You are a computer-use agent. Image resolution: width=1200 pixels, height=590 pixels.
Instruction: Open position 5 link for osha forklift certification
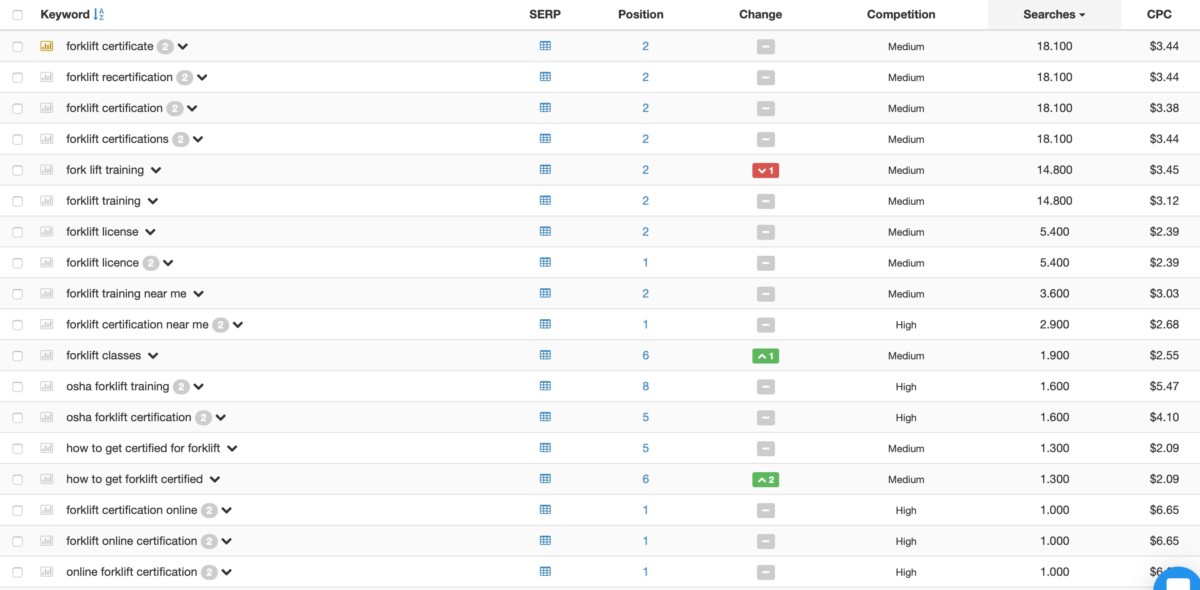pyautogui.click(x=646, y=417)
